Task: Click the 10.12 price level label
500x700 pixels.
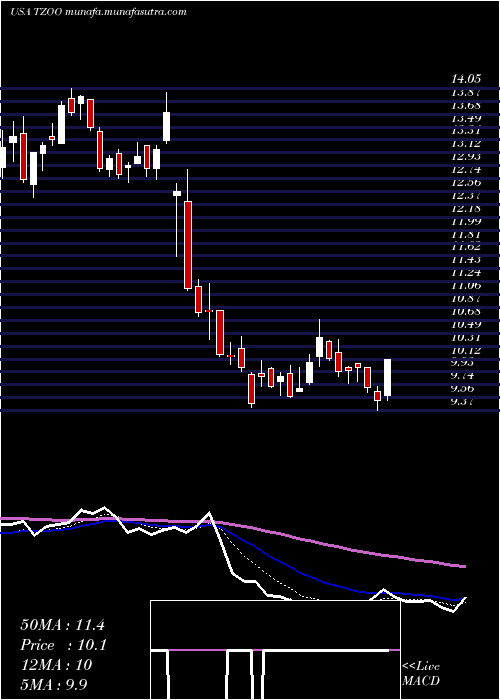Action: tap(466, 350)
